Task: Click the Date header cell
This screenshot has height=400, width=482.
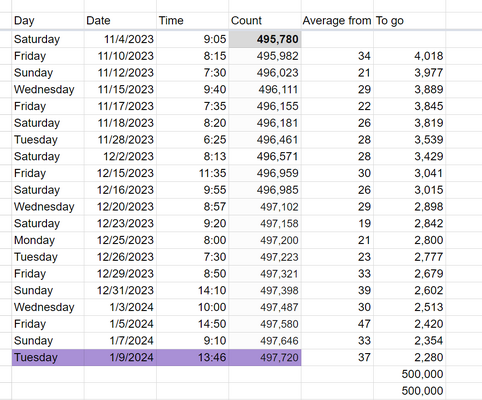Action: tap(120, 21)
